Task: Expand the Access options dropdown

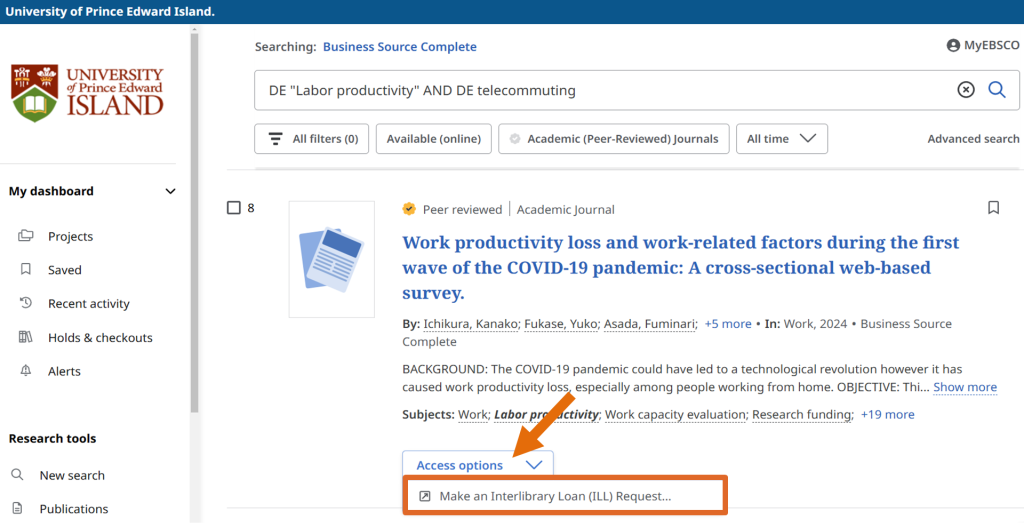Action: point(478,464)
